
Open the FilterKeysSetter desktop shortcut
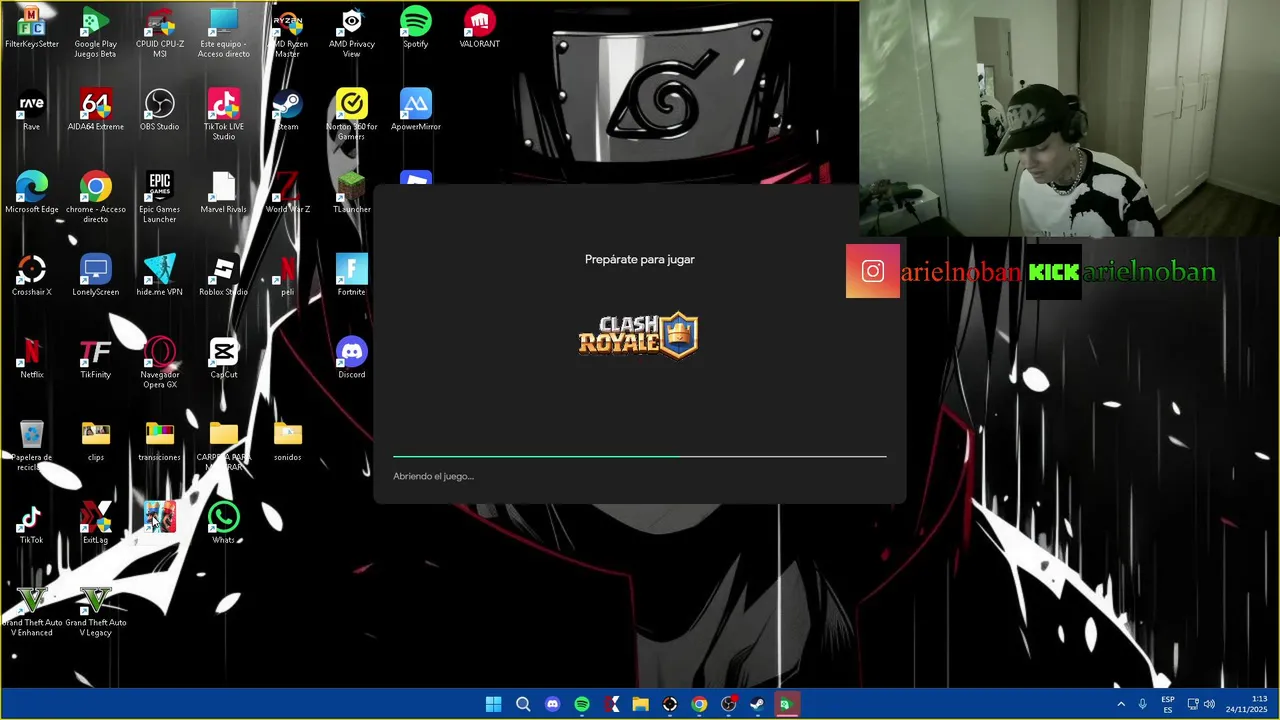coord(31,28)
